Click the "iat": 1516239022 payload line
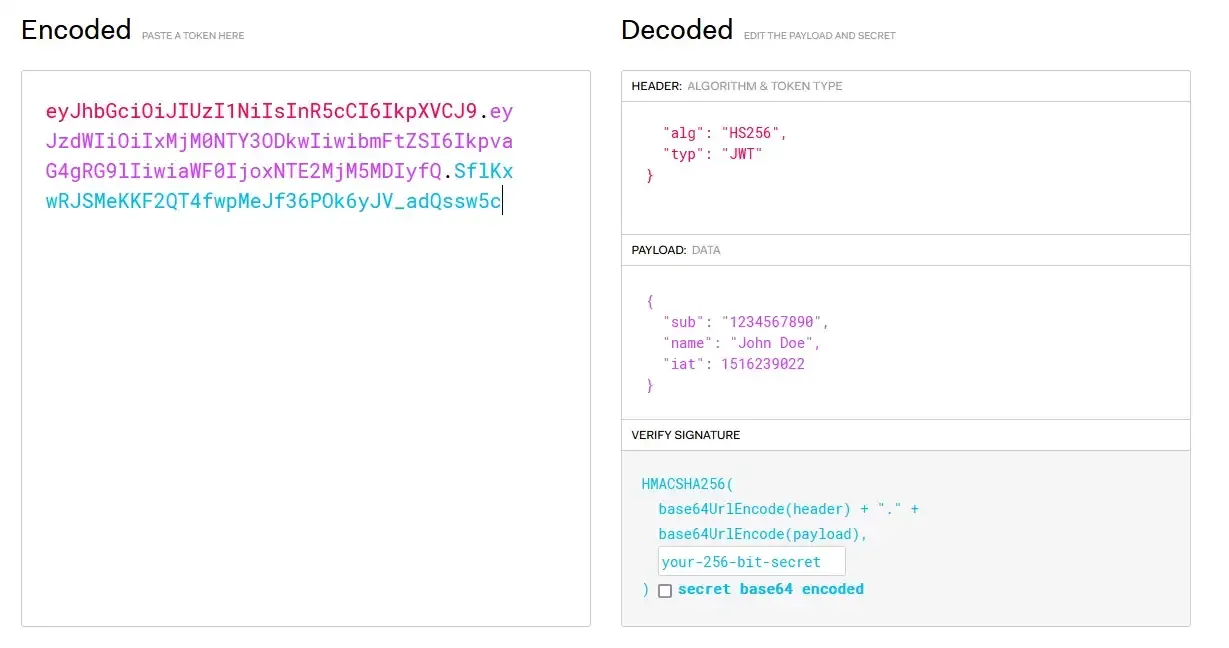The height and width of the screenshot is (648, 1229). (x=733, y=364)
